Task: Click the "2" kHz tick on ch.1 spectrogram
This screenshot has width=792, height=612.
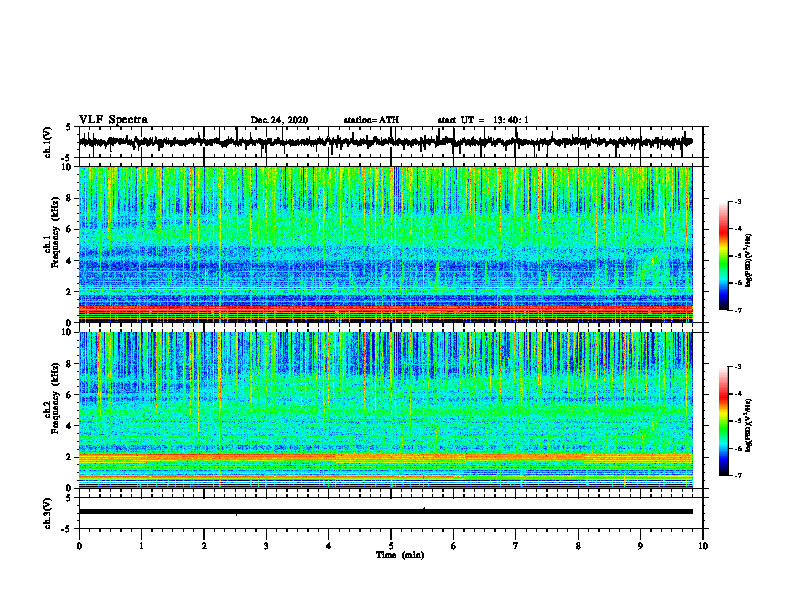Action: [70, 291]
